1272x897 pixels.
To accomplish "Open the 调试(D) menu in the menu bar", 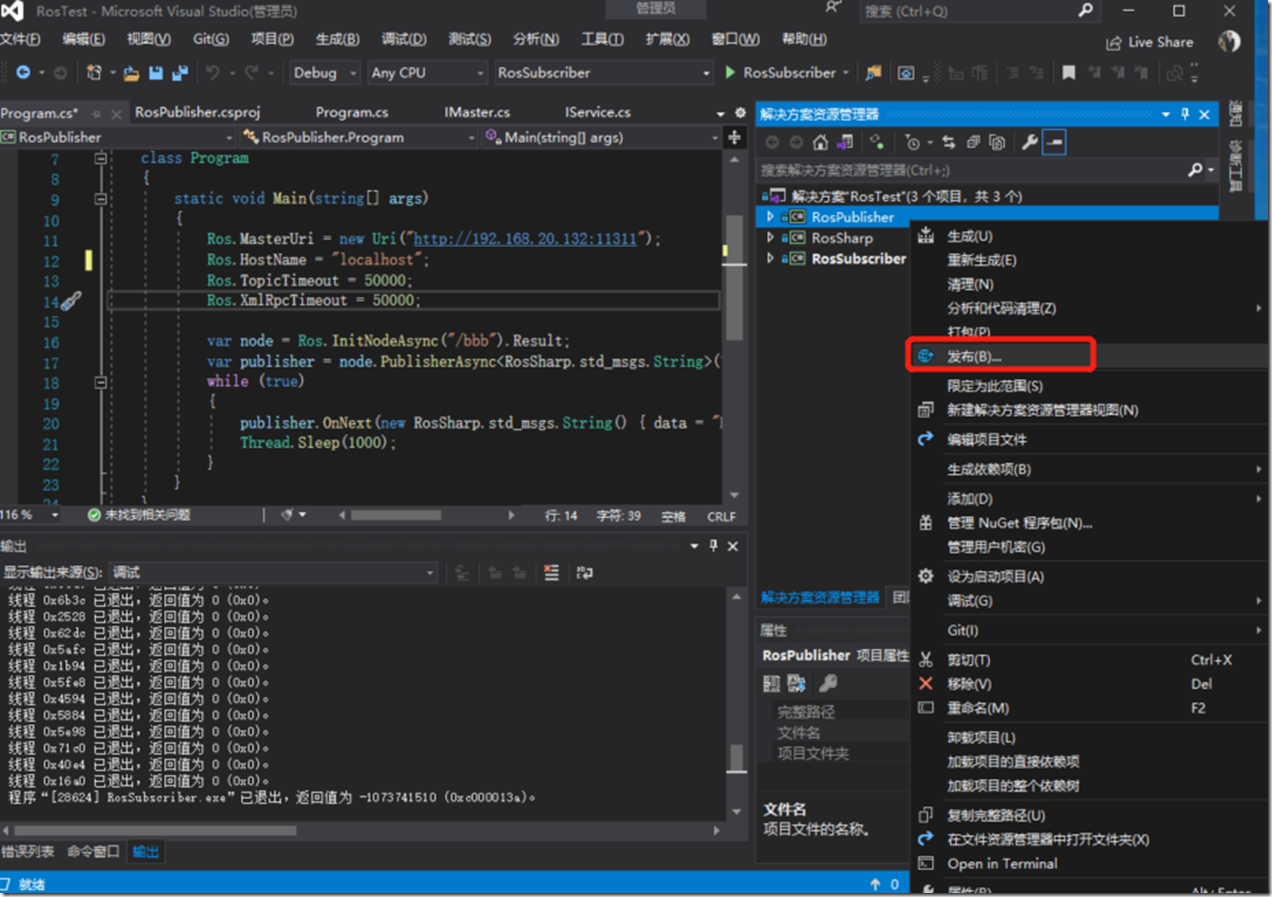I will coord(404,39).
